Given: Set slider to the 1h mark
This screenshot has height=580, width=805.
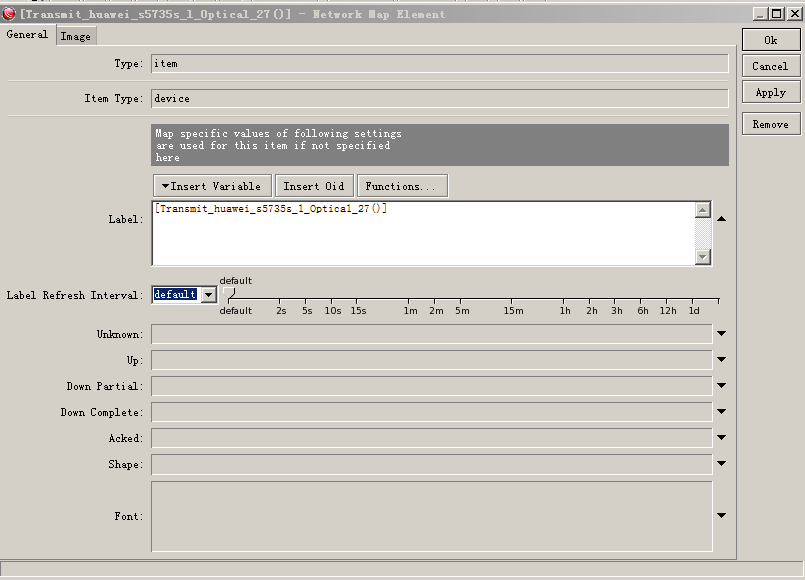Looking at the screenshot, I should [564, 301].
